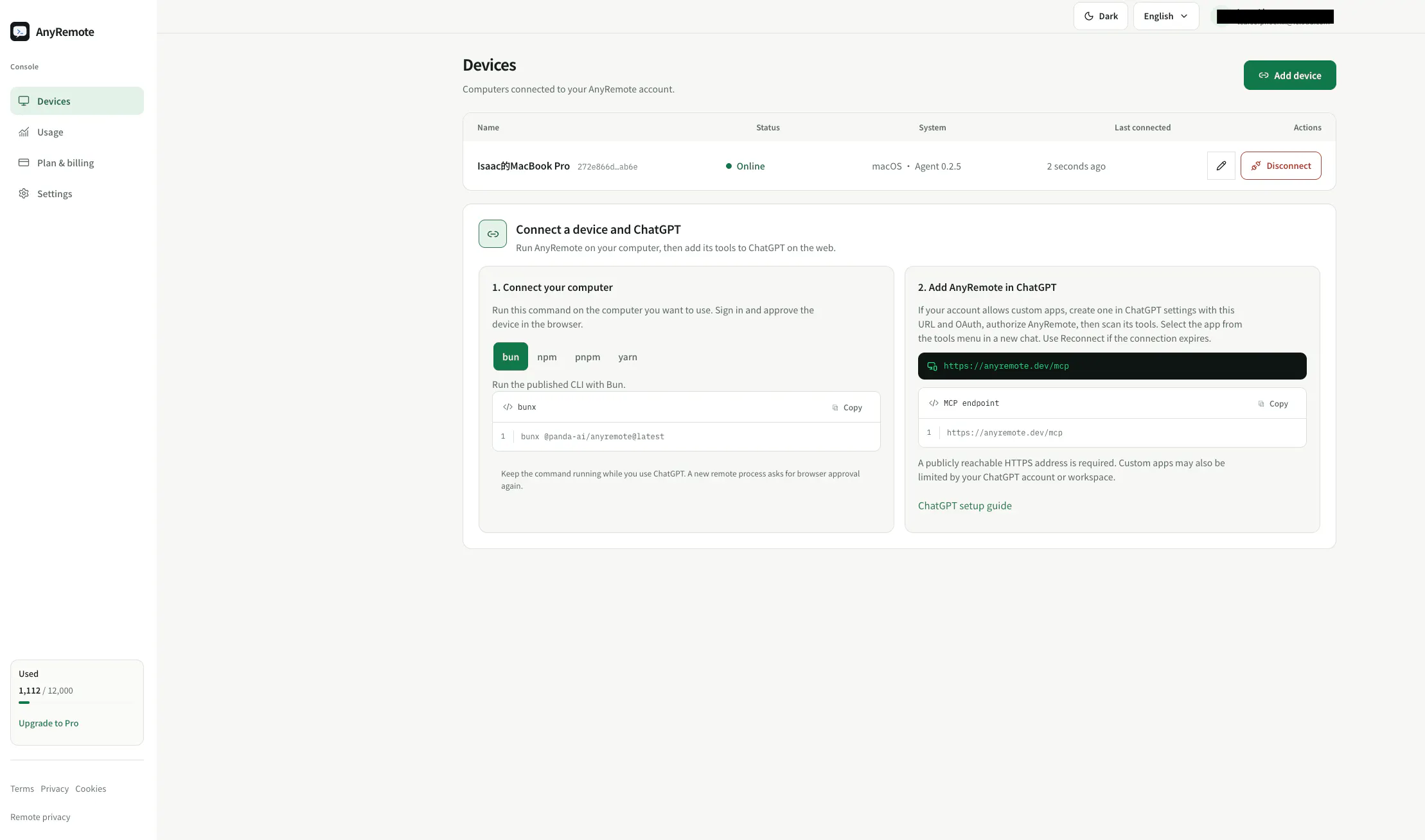Open the English language dropdown

(x=1166, y=16)
